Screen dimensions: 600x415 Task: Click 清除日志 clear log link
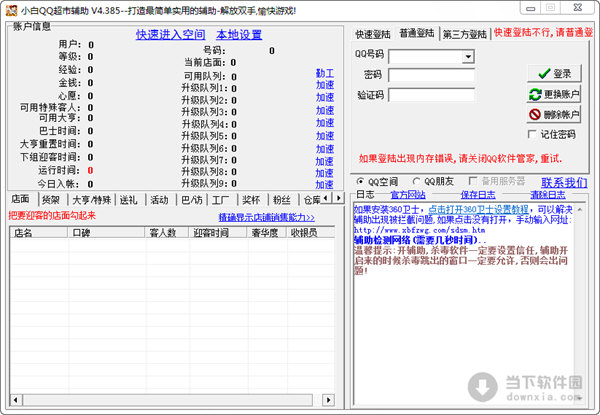coord(548,195)
